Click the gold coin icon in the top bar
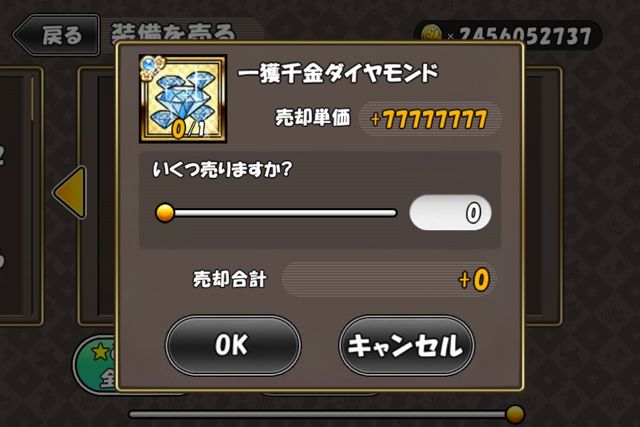This screenshot has height=427, width=640. pyautogui.click(x=431, y=34)
